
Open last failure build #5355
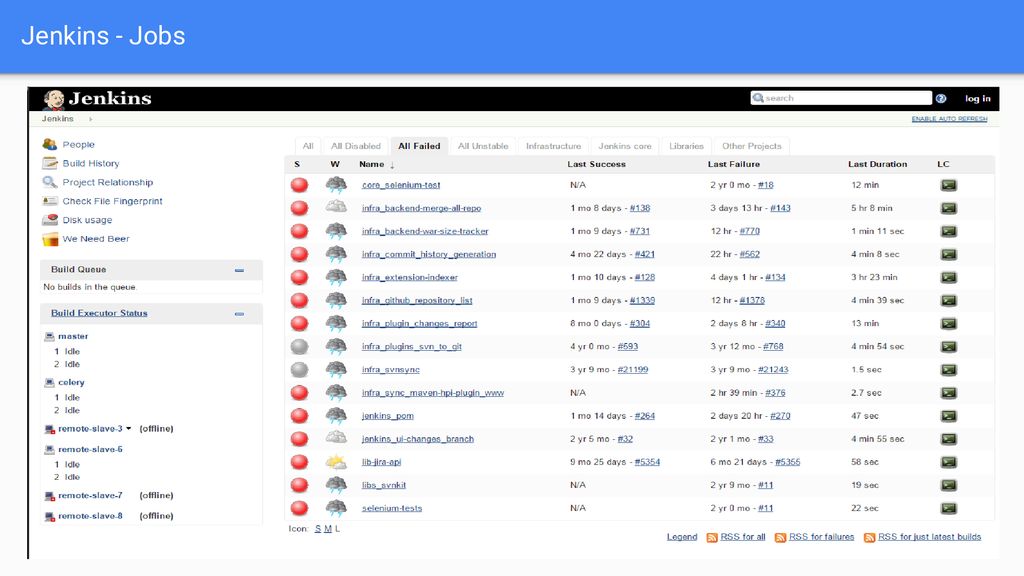(788, 462)
